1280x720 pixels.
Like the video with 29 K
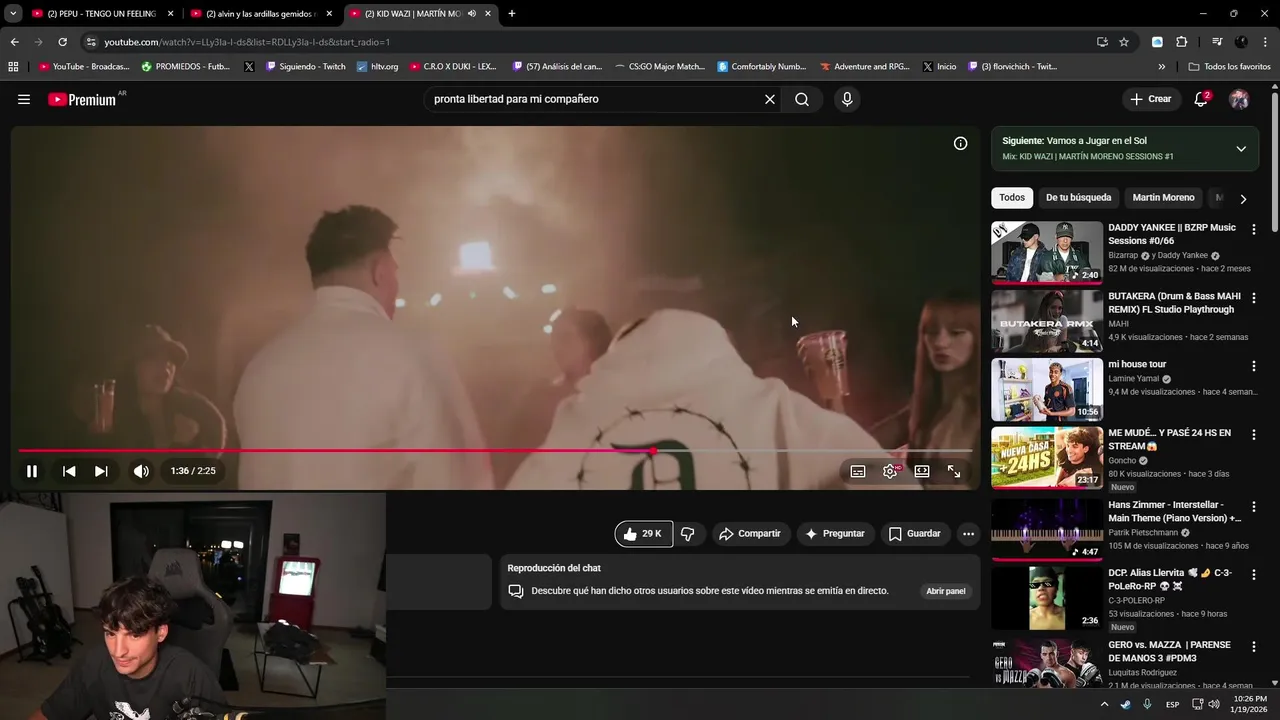(644, 534)
